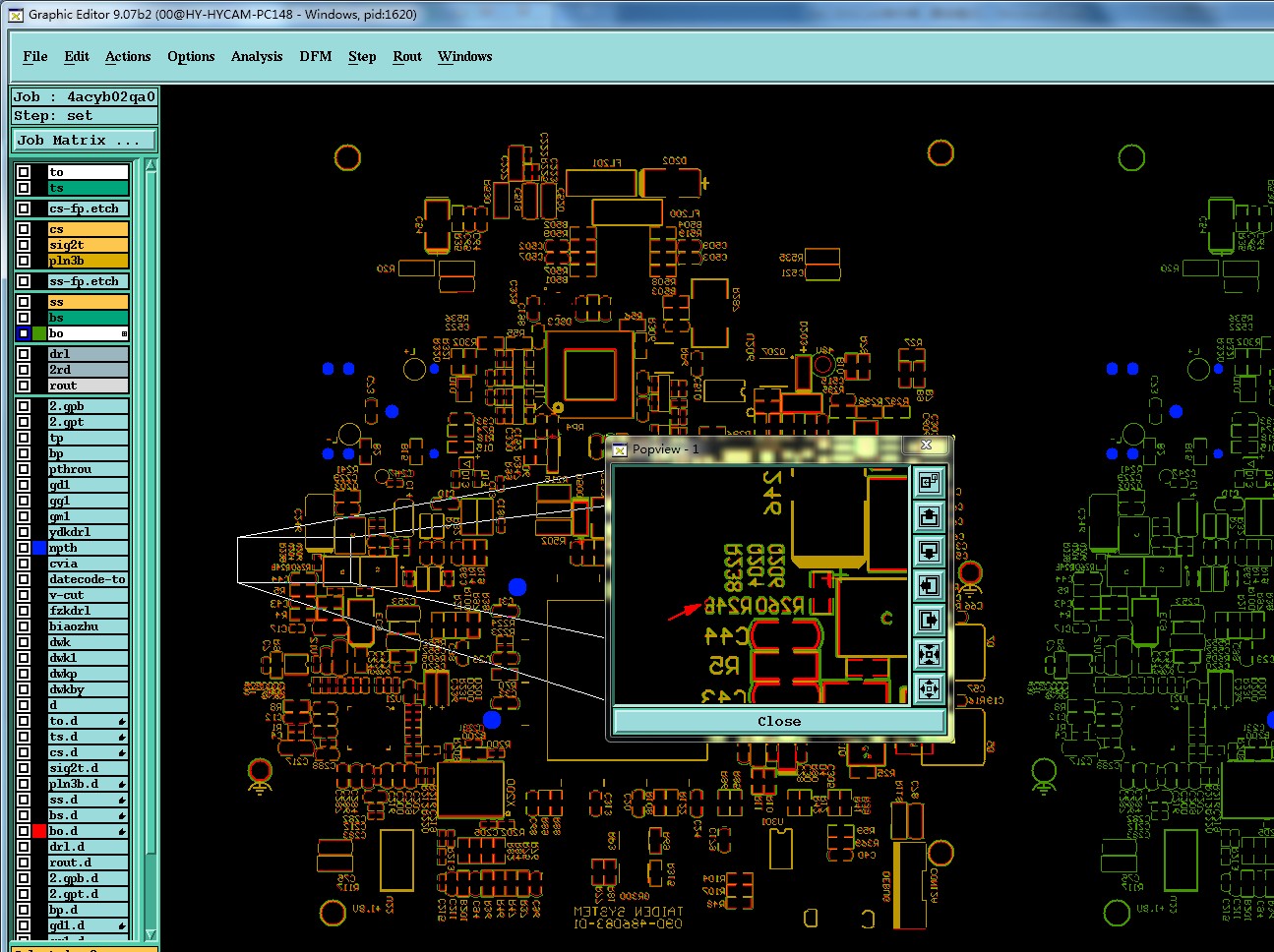Click the small grid icon on bo layer row
Screen dimensions: 1274x952
pyautogui.click(x=124, y=334)
